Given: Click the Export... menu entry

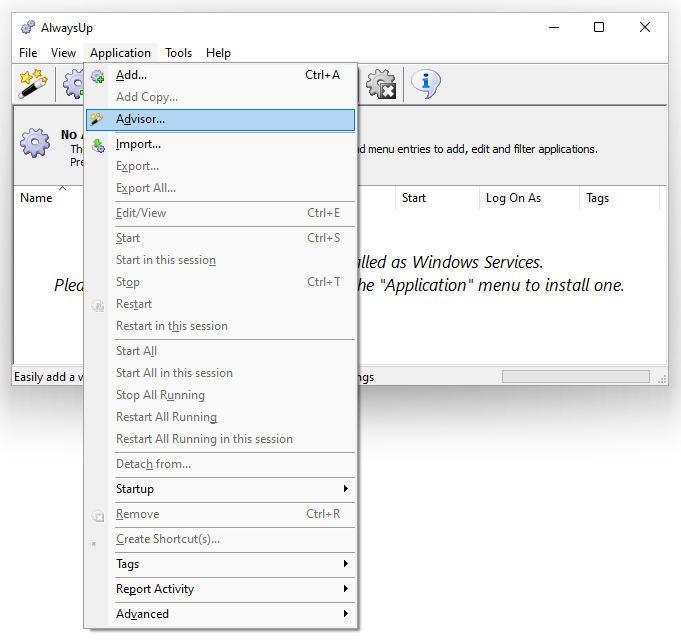Looking at the screenshot, I should coord(221,166).
